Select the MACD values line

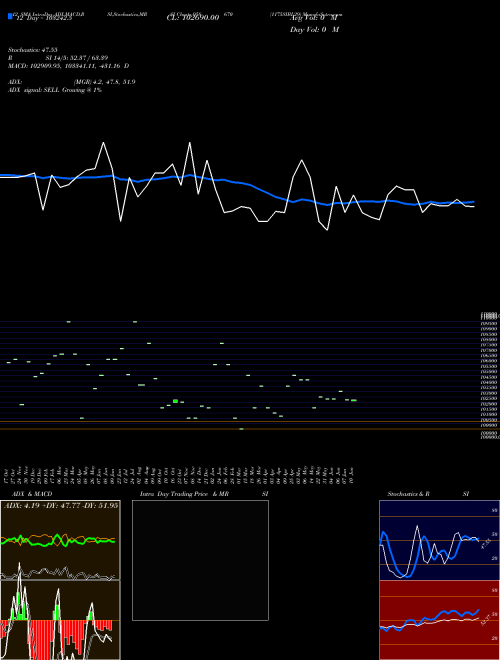point(69,66)
